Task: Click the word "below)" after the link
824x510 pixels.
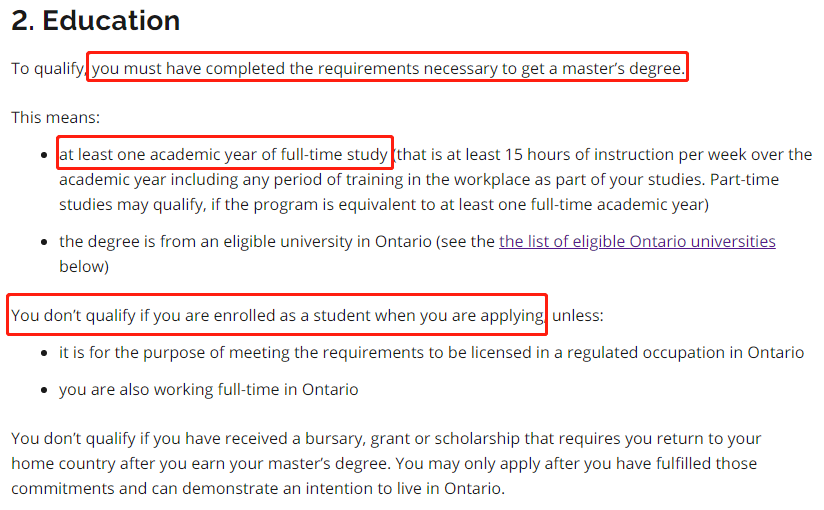Action: click(83, 266)
